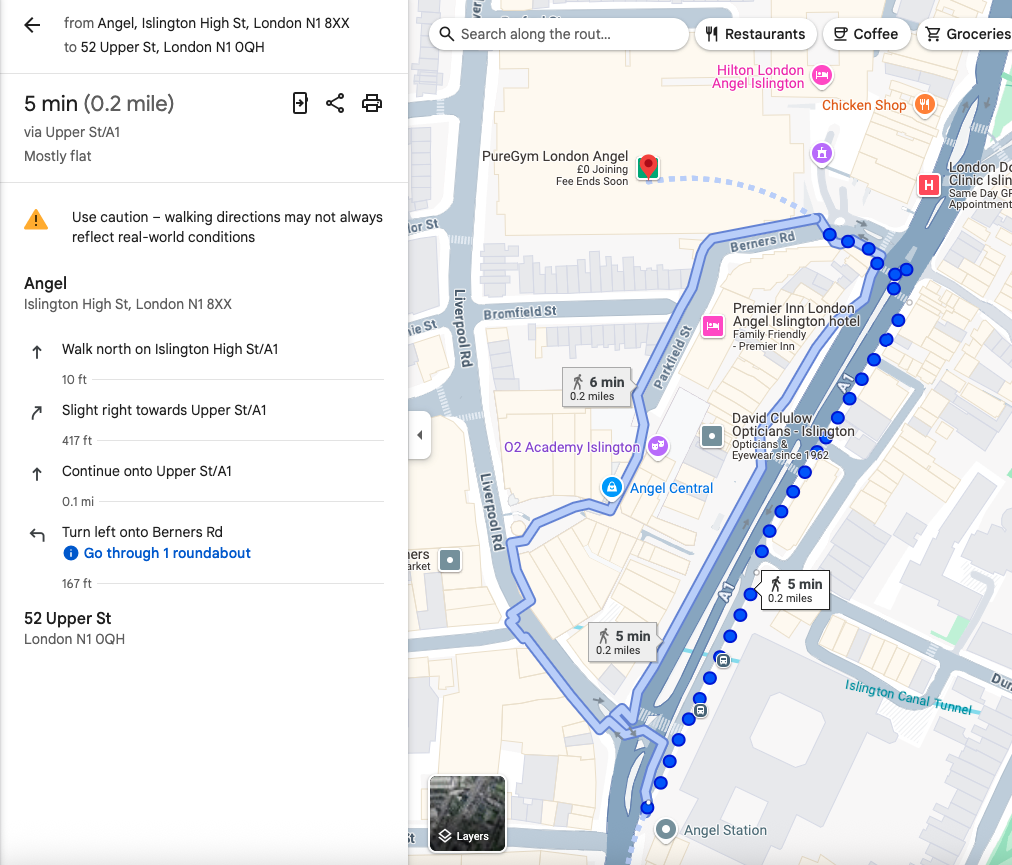Click PureGym London Angel map label
The height and width of the screenshot is (865, 1012).
pyautogui.click(x=555, y=156)
